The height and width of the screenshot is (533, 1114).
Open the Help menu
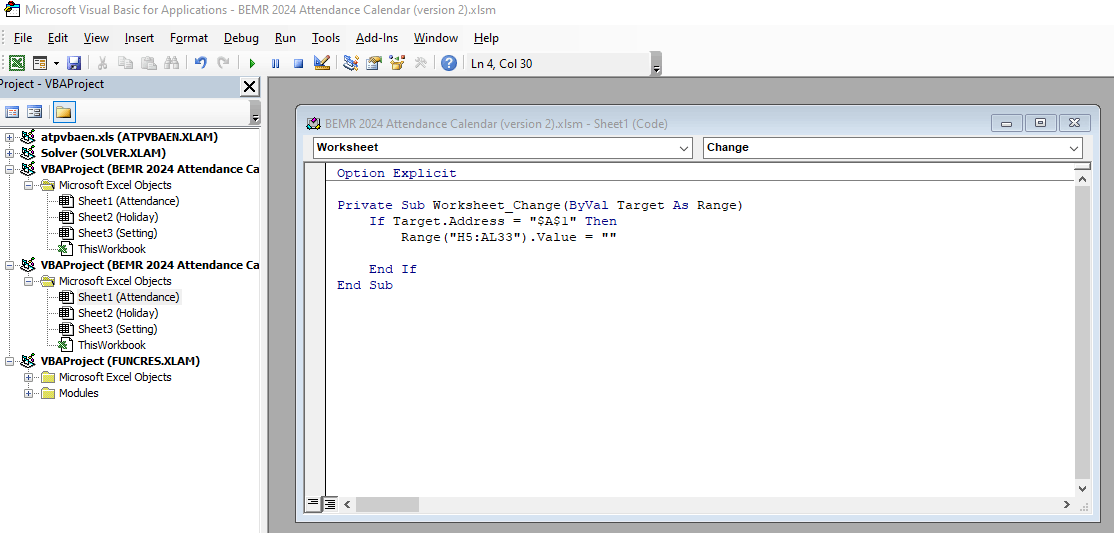click(486, 38)
